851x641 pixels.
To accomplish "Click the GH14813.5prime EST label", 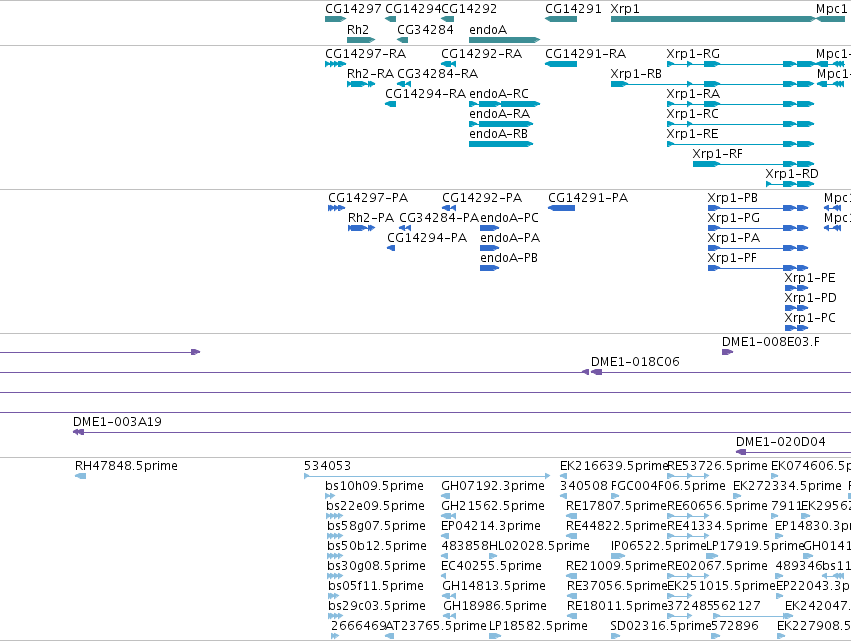I will click(x=494, y=587).
